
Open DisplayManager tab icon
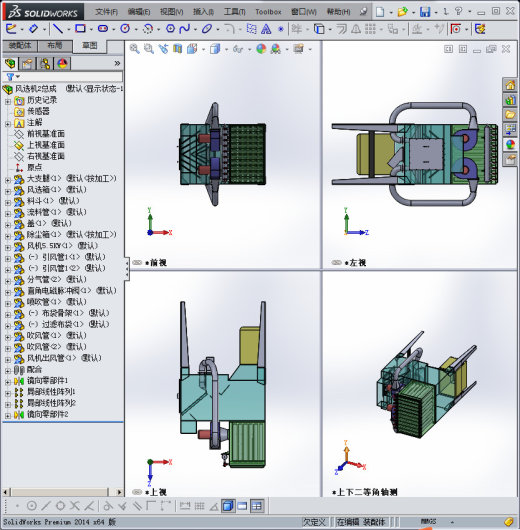[x=62, y=63]
